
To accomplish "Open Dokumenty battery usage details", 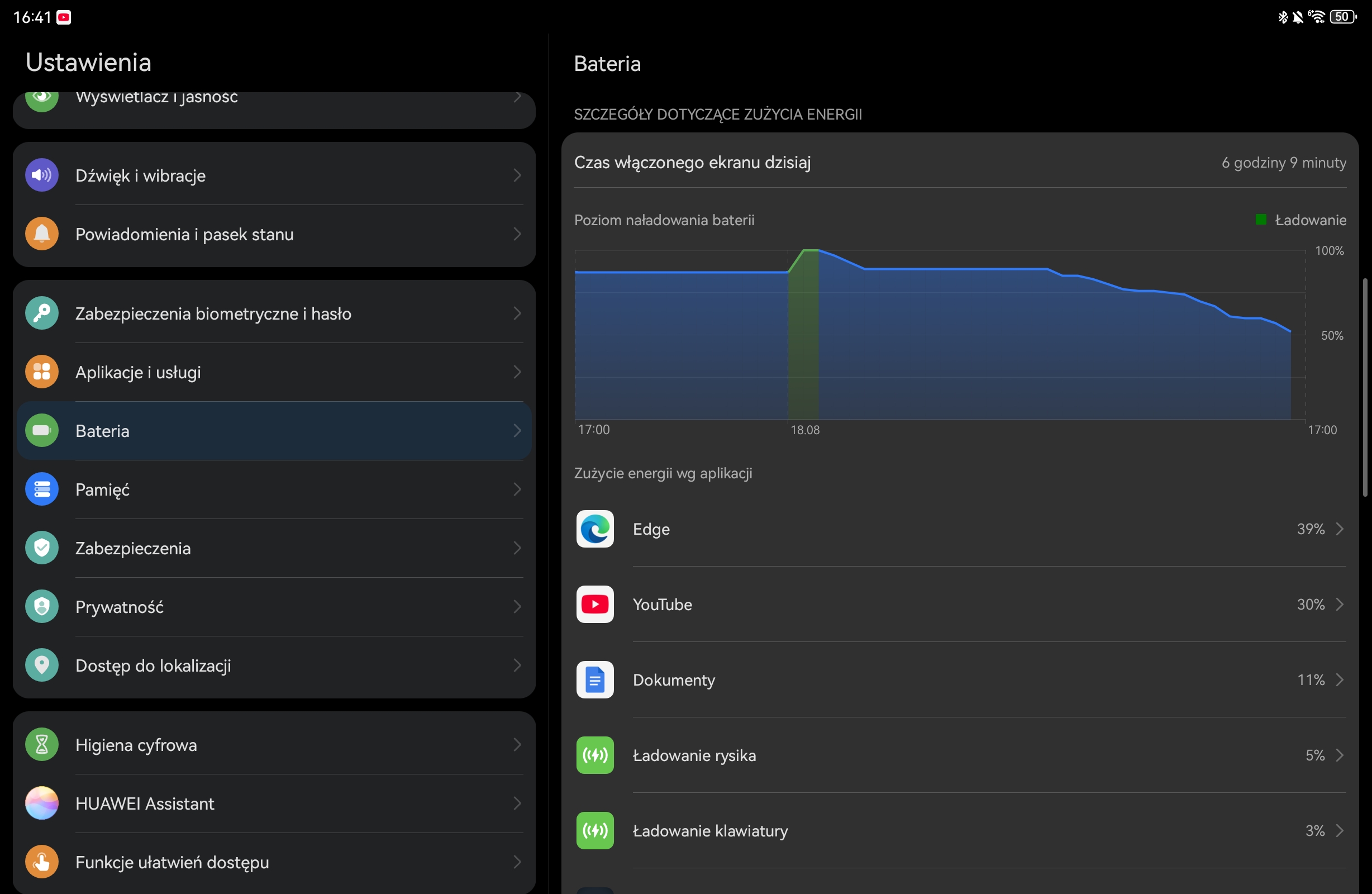I will 960,679.
